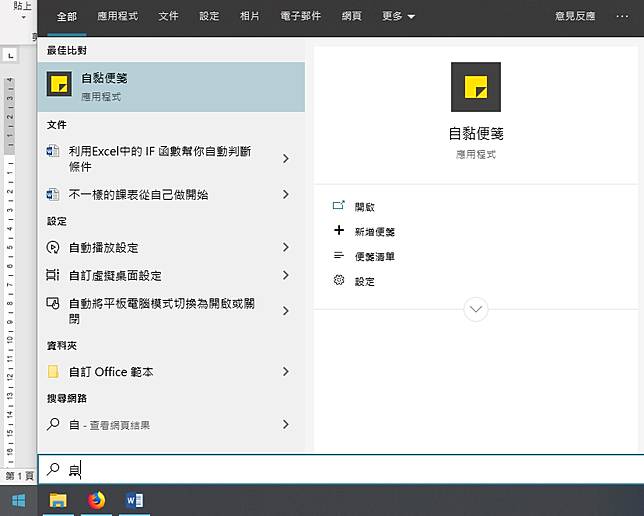Open Word from the taskbar
644x516 pixels.
point(134,500)
